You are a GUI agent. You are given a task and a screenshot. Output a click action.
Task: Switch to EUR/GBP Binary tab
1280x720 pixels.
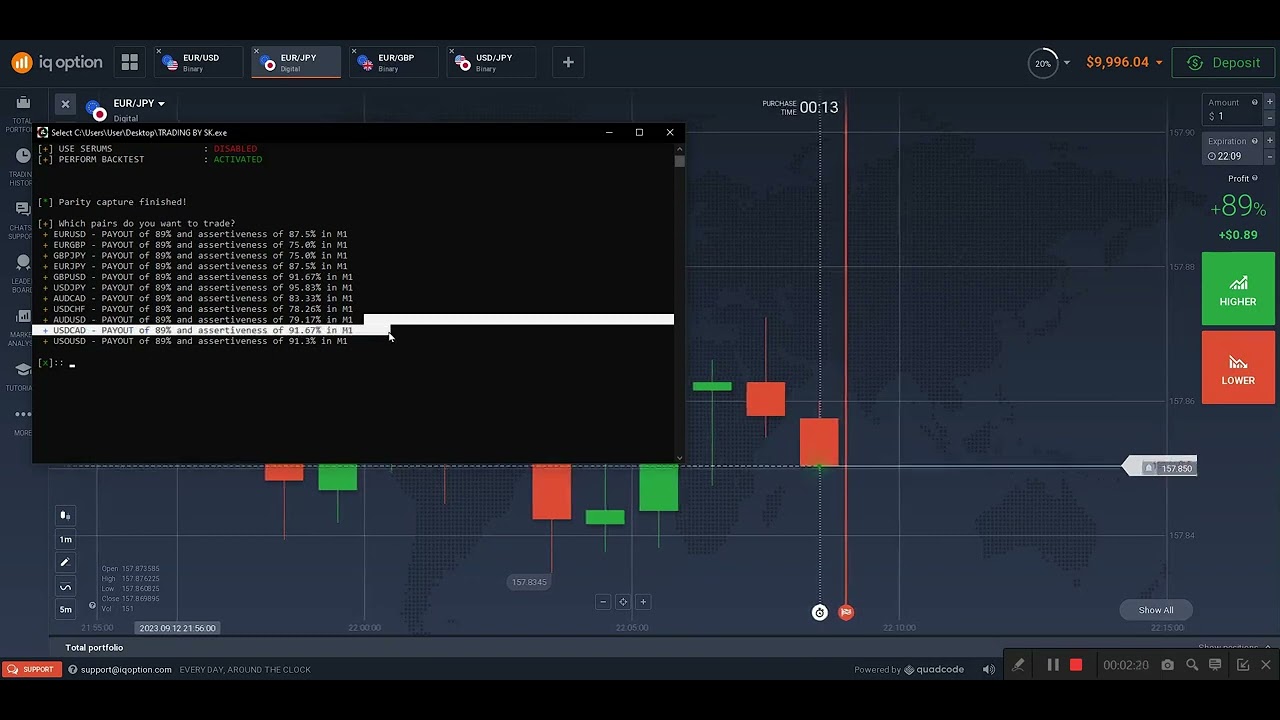395,62
